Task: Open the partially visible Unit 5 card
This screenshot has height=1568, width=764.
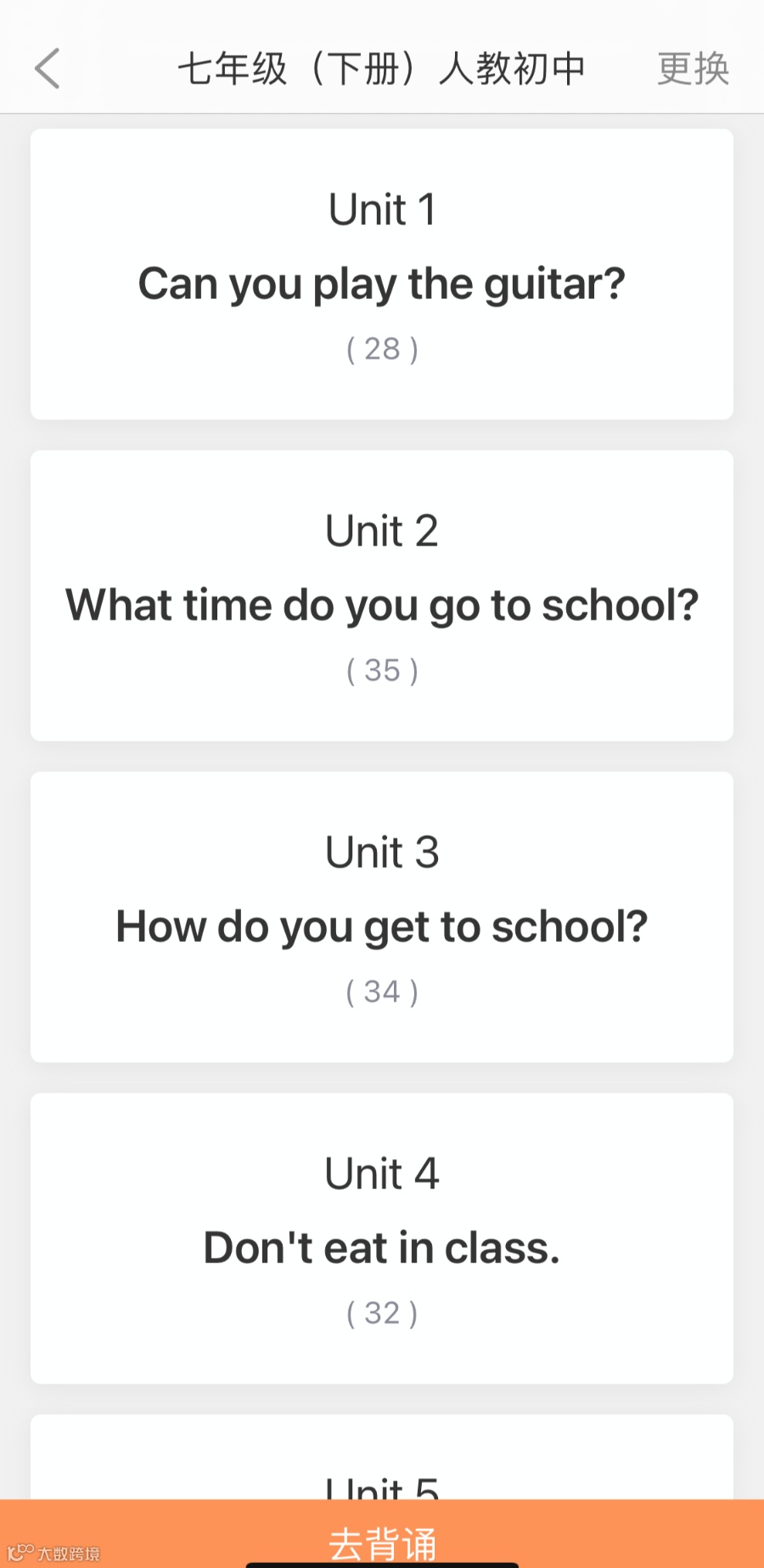Action: point(382,1478)
